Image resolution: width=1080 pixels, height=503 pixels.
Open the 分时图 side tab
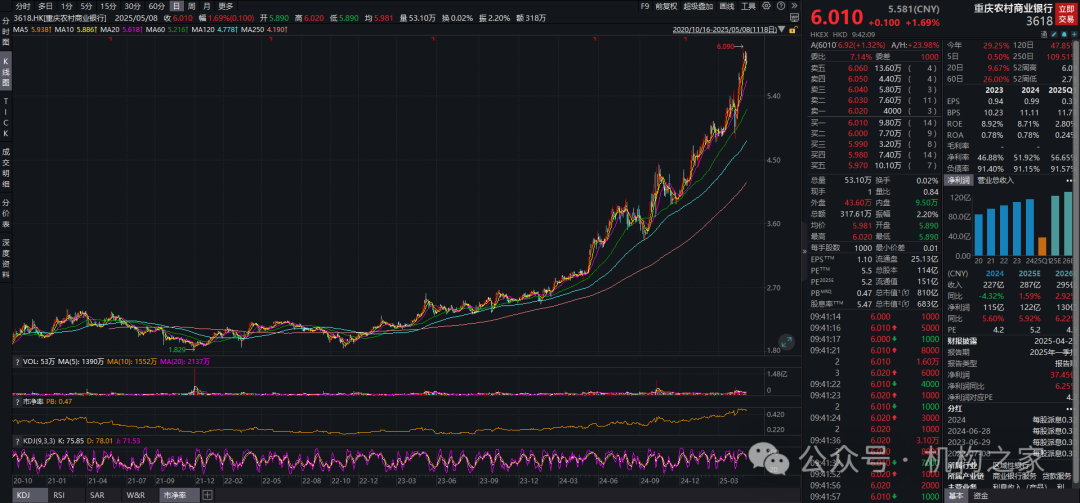[x=6, y=32]
